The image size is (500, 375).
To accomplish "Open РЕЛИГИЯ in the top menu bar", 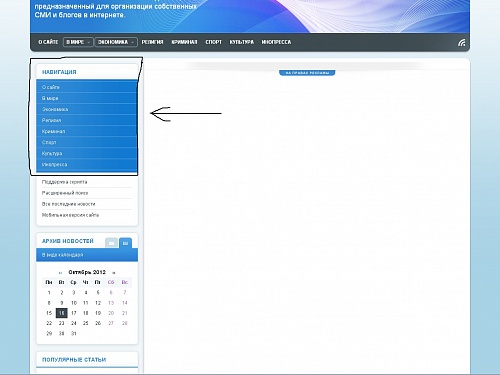I will pyautogui.click(x=152, y=42).
